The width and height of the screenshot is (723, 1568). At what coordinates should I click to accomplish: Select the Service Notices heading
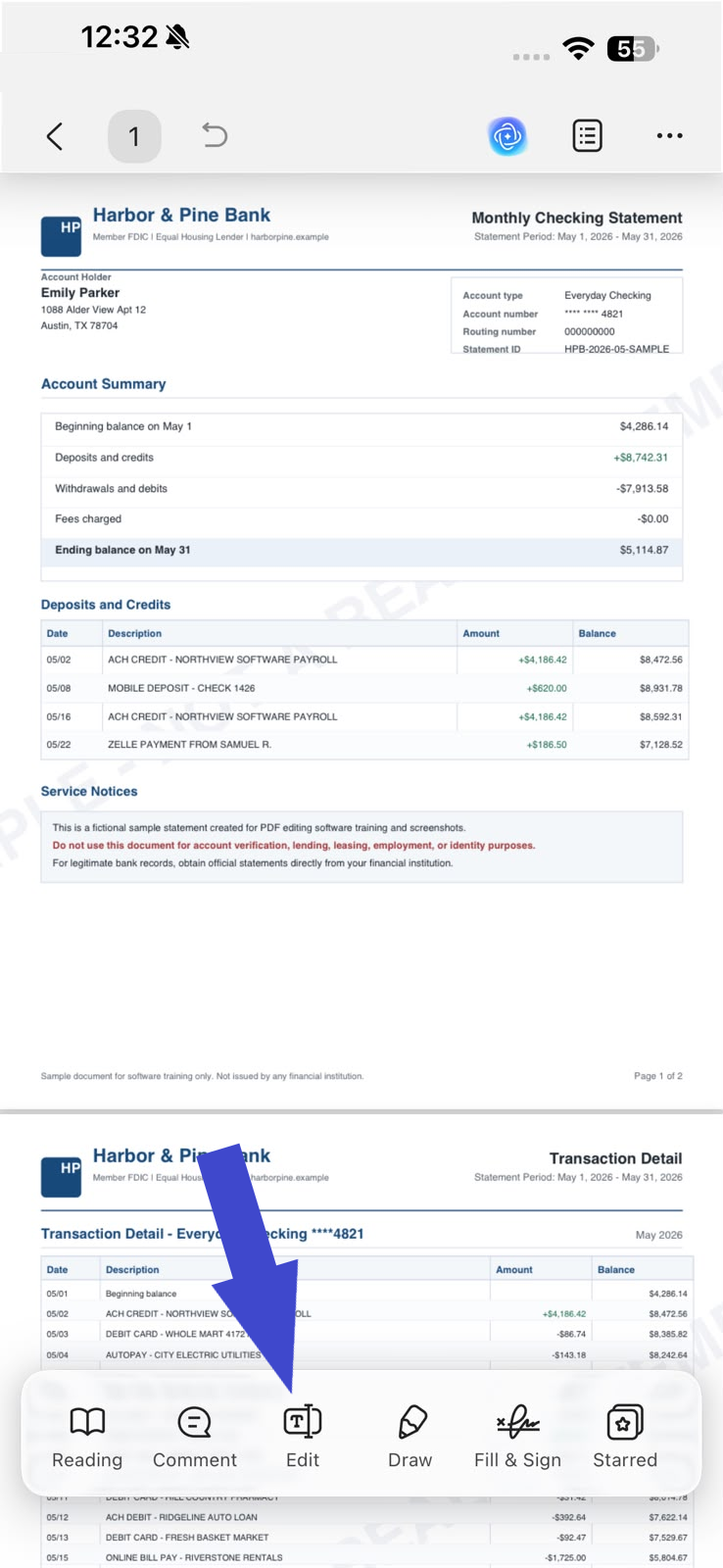click(89, 791)
